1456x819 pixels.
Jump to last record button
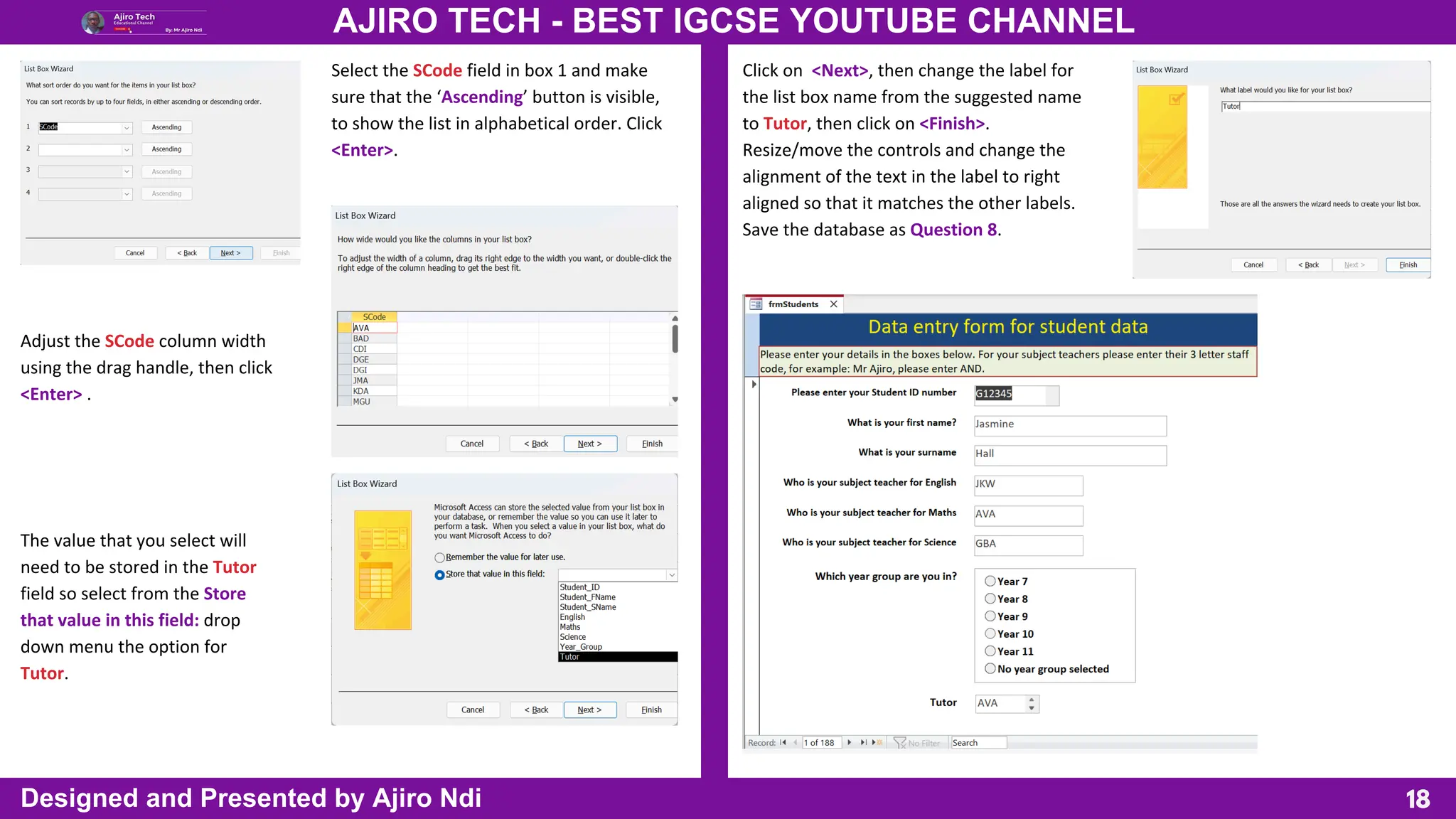(863, 742)
